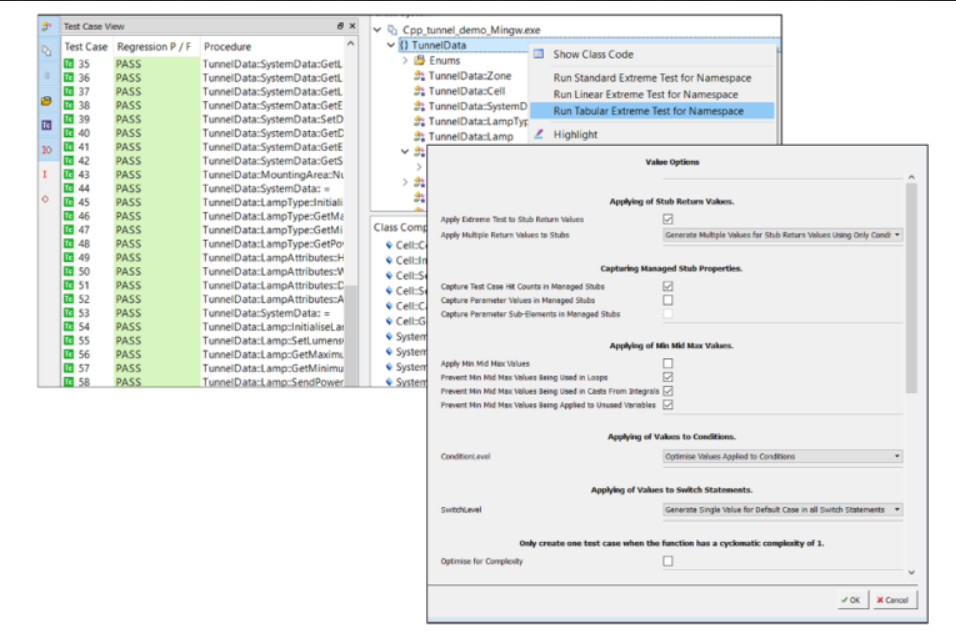The width and height of the screenshot is (956, 634).
Task: Click the Enums folder icon in the tree
Action: (x=419, y=60)
